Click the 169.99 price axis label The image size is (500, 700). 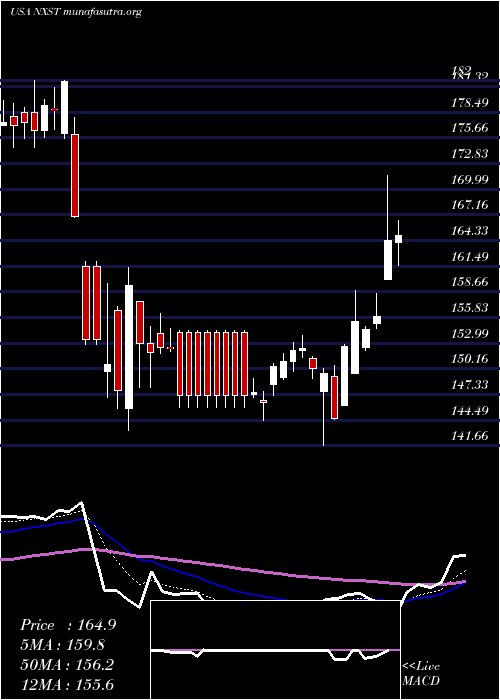(x=469, y=180)
